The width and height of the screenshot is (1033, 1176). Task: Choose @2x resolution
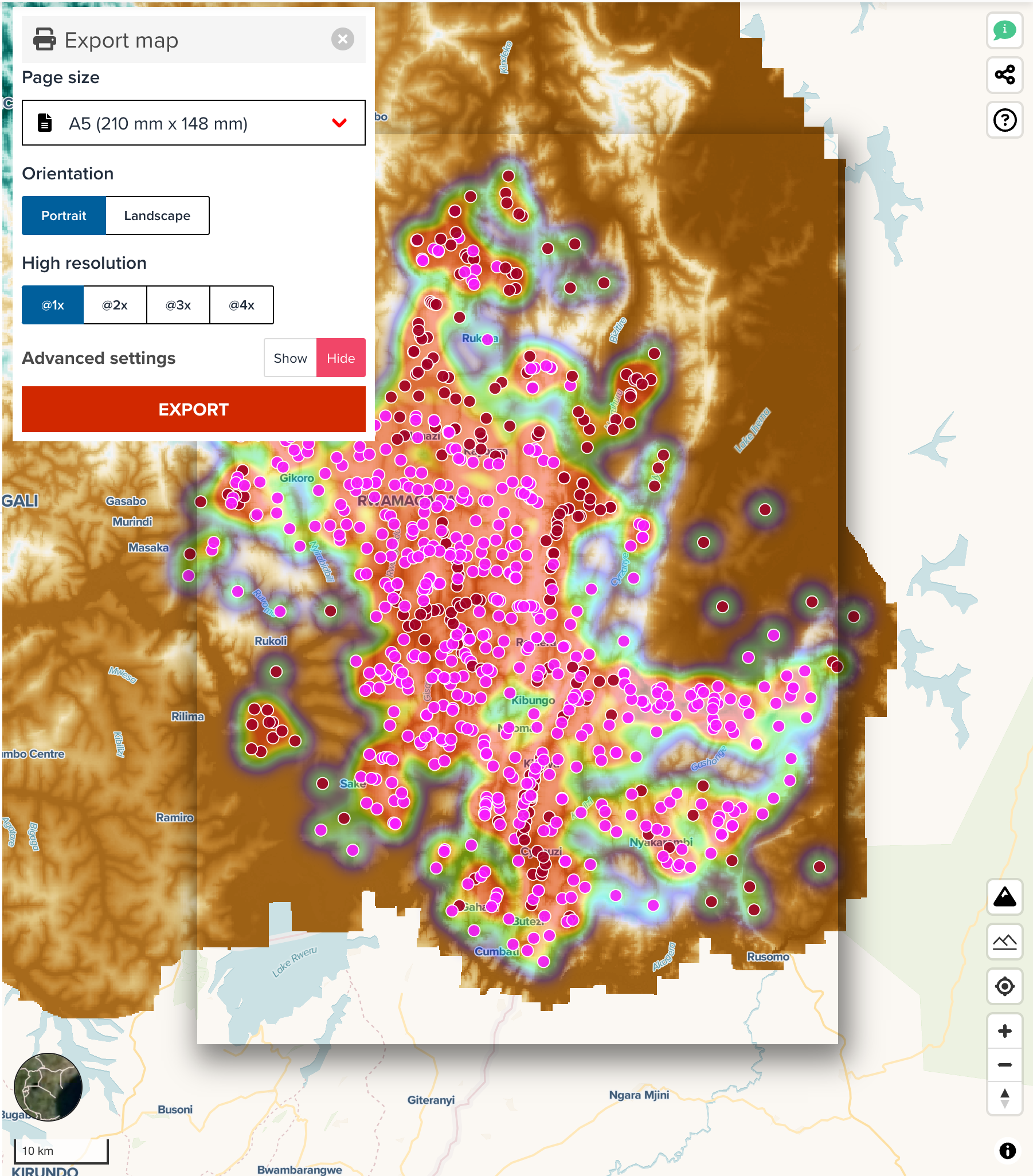115,305
